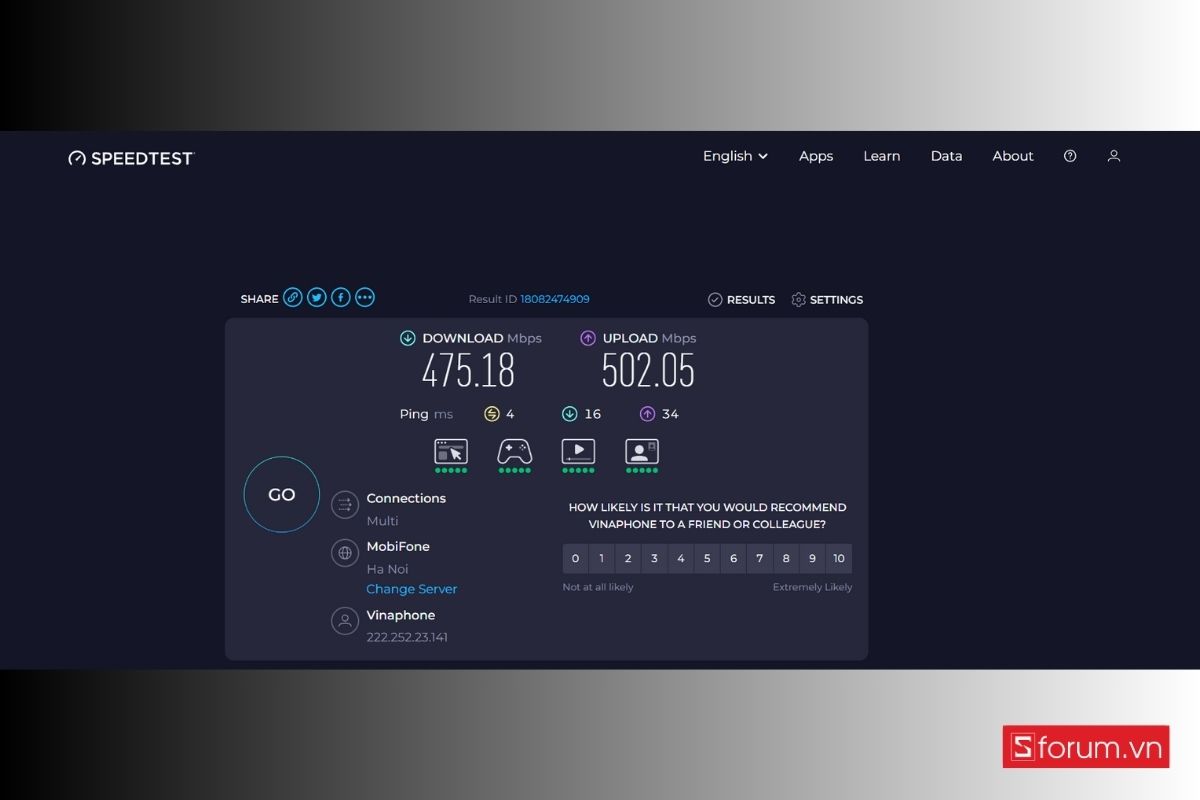The height and width of the screenshot is (800, 1200).
Task: Rate recommendation 8
Action: [x=786, y=559]
